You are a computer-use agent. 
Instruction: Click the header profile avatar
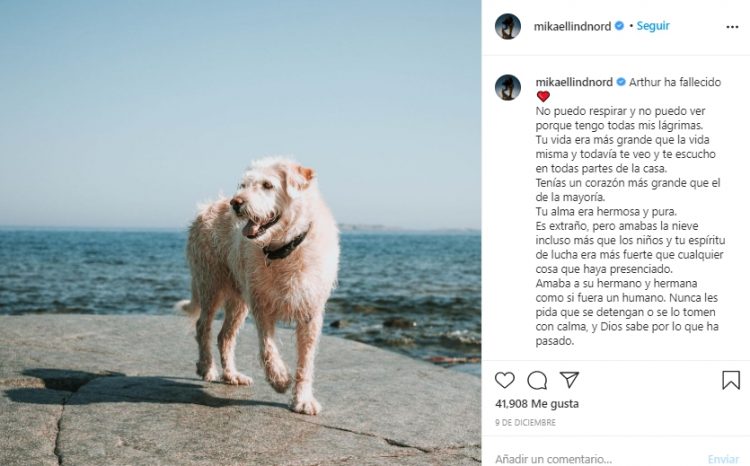click(508, 26)
